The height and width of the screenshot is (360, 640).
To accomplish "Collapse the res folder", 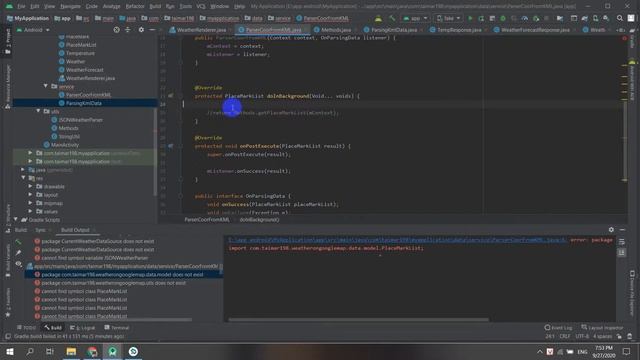I will 23,178.
